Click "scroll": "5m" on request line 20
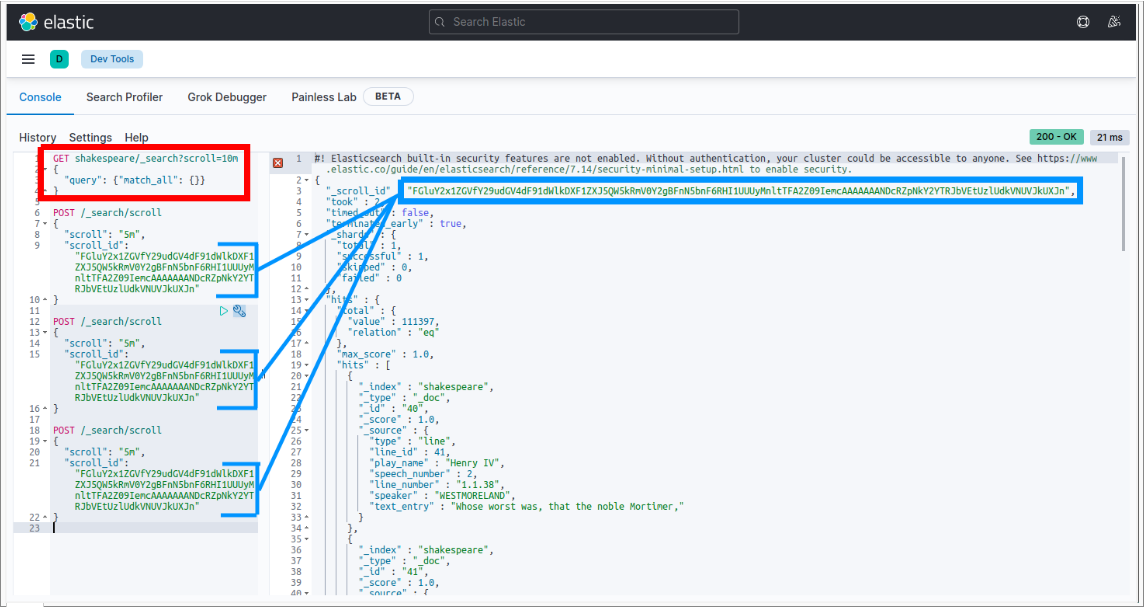The image size is (1144, 607). pos(105,452)
